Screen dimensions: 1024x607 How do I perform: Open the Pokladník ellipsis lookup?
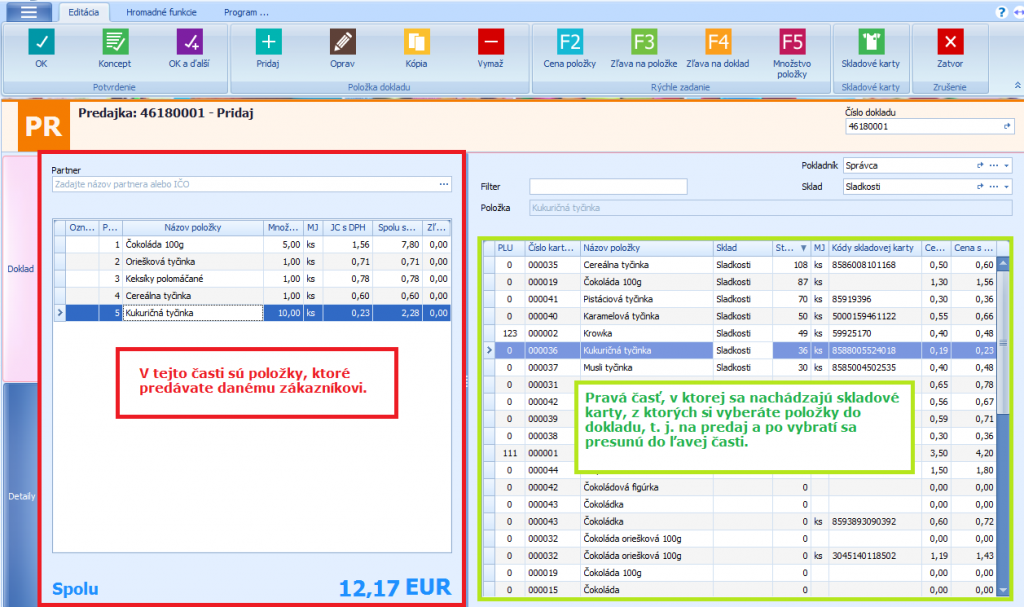click(993, 166)
